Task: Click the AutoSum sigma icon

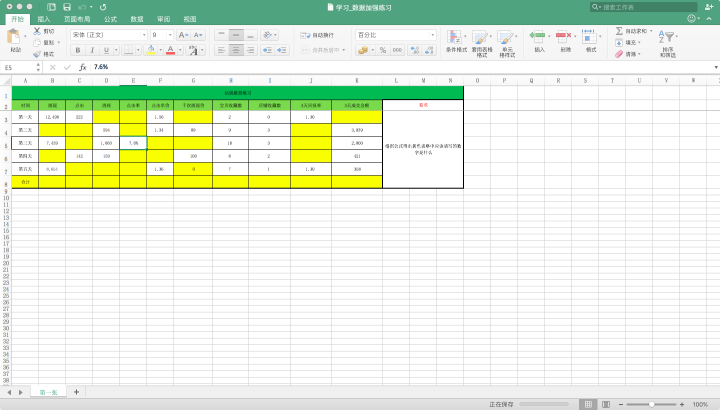Action: tap(619, 31)
